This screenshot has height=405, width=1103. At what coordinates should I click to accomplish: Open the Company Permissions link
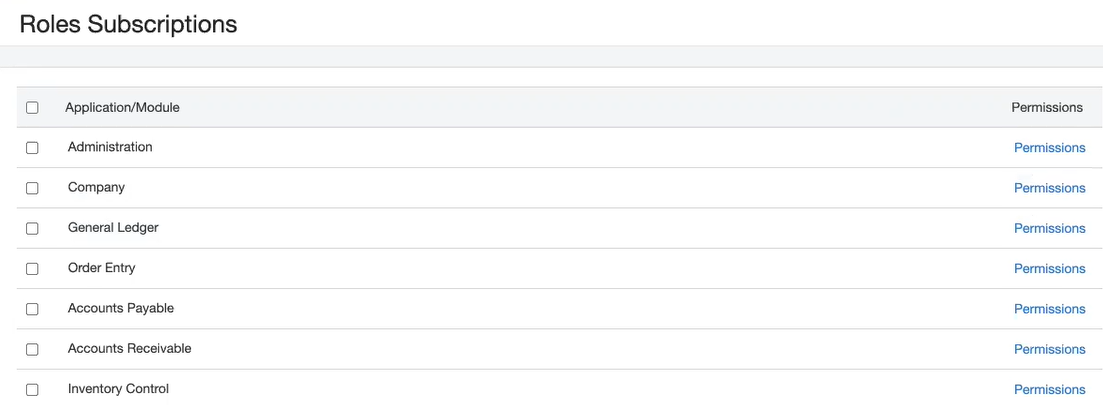[1049, 188]
